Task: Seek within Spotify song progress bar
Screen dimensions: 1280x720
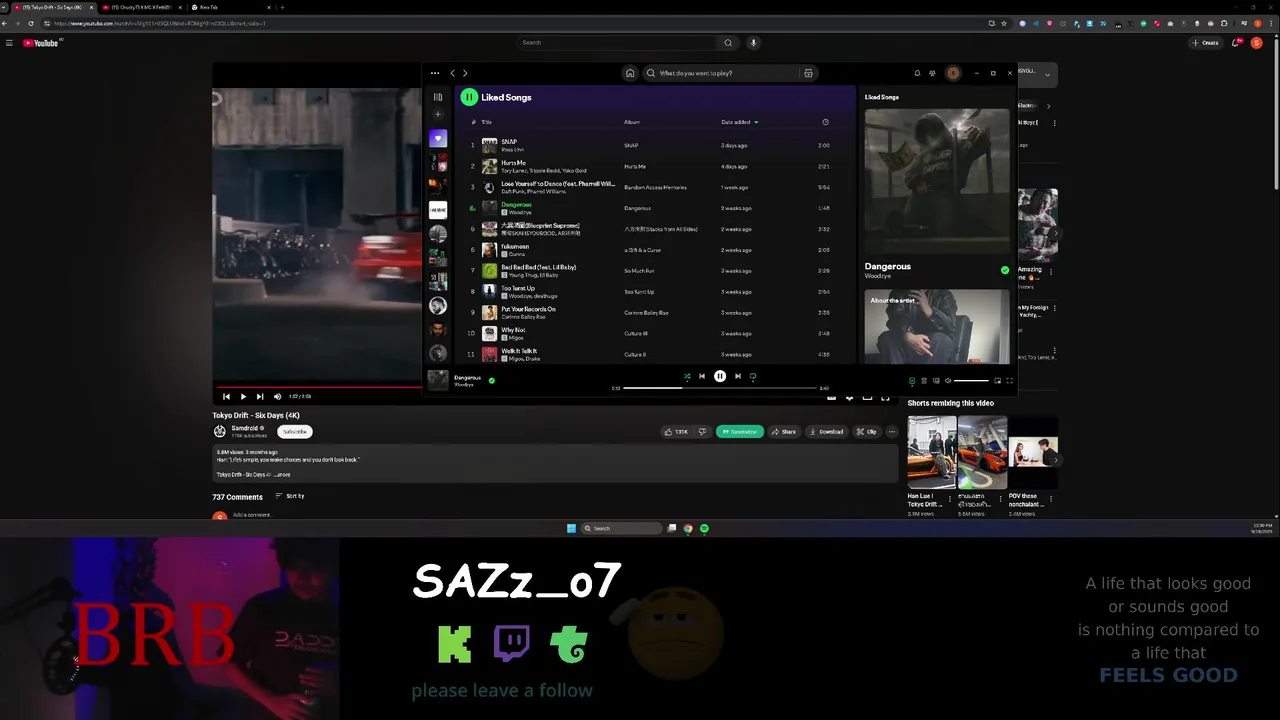Action: click(x=720, y=388)
